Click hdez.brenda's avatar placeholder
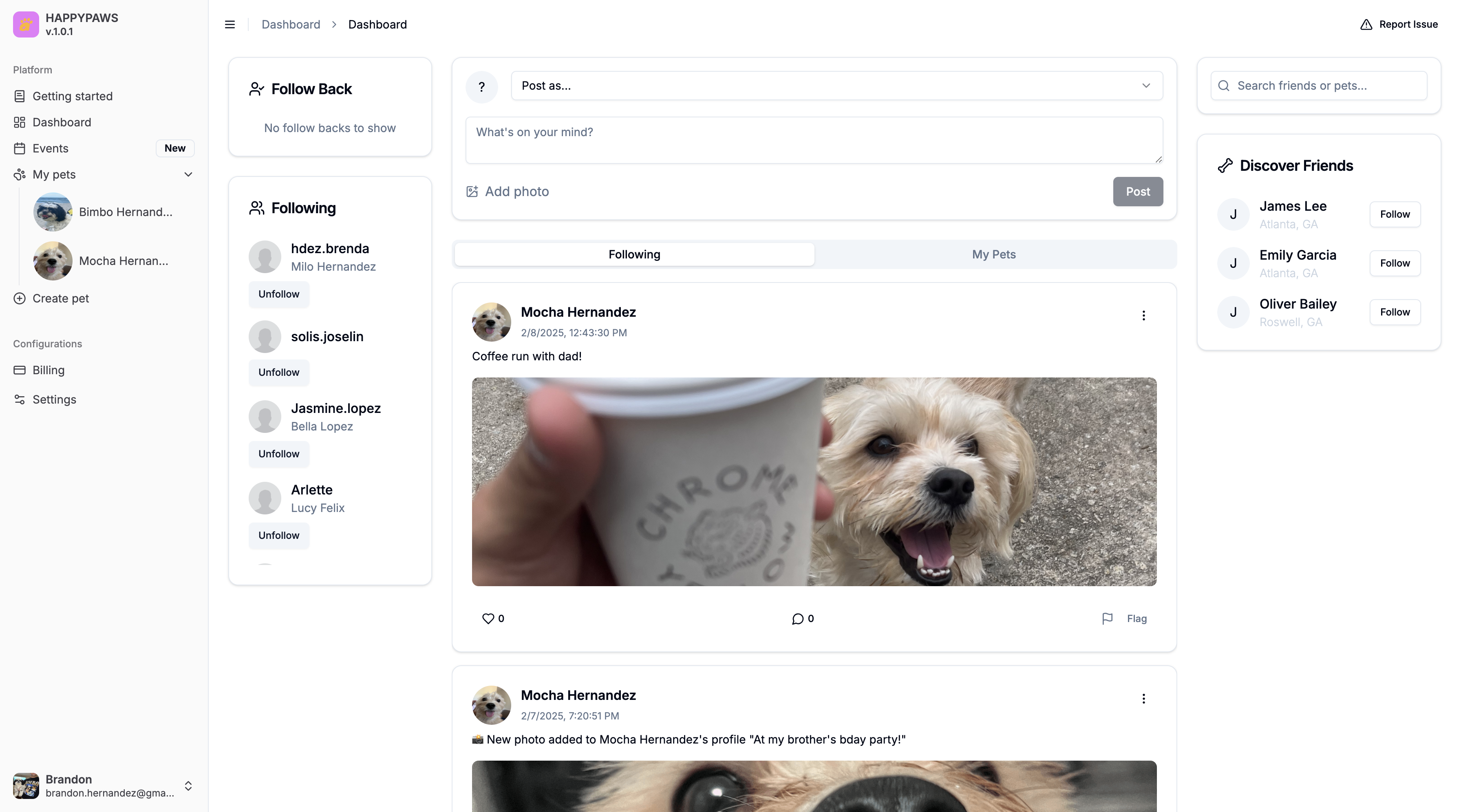Screen dimensions: 1461x812 coord(265,257)
